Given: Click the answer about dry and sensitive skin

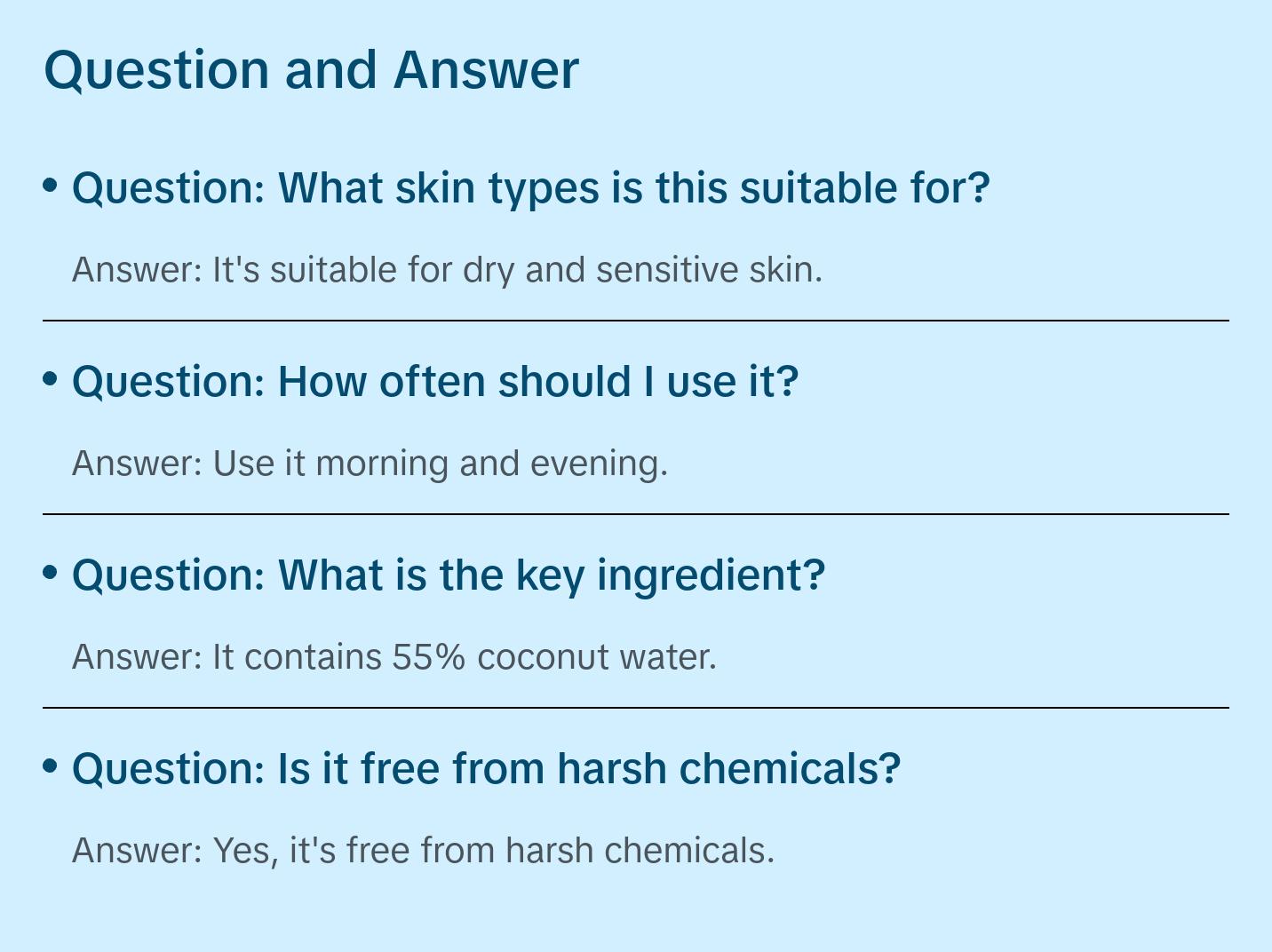Looking at the screenshot, I should tap(447, 270).
